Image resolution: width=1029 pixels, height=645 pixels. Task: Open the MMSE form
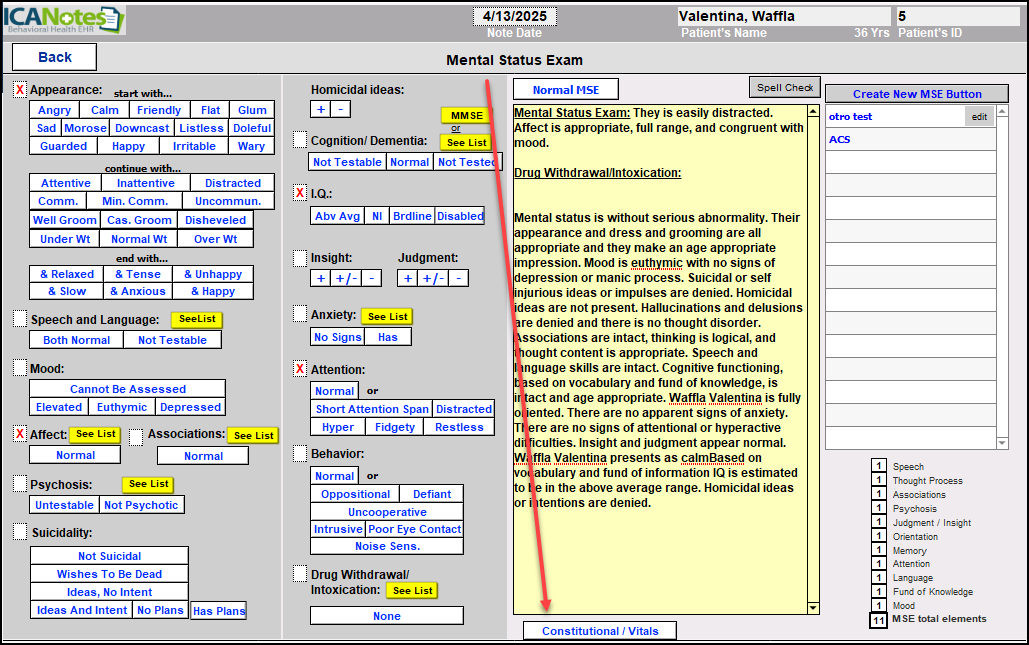(466, 116)
